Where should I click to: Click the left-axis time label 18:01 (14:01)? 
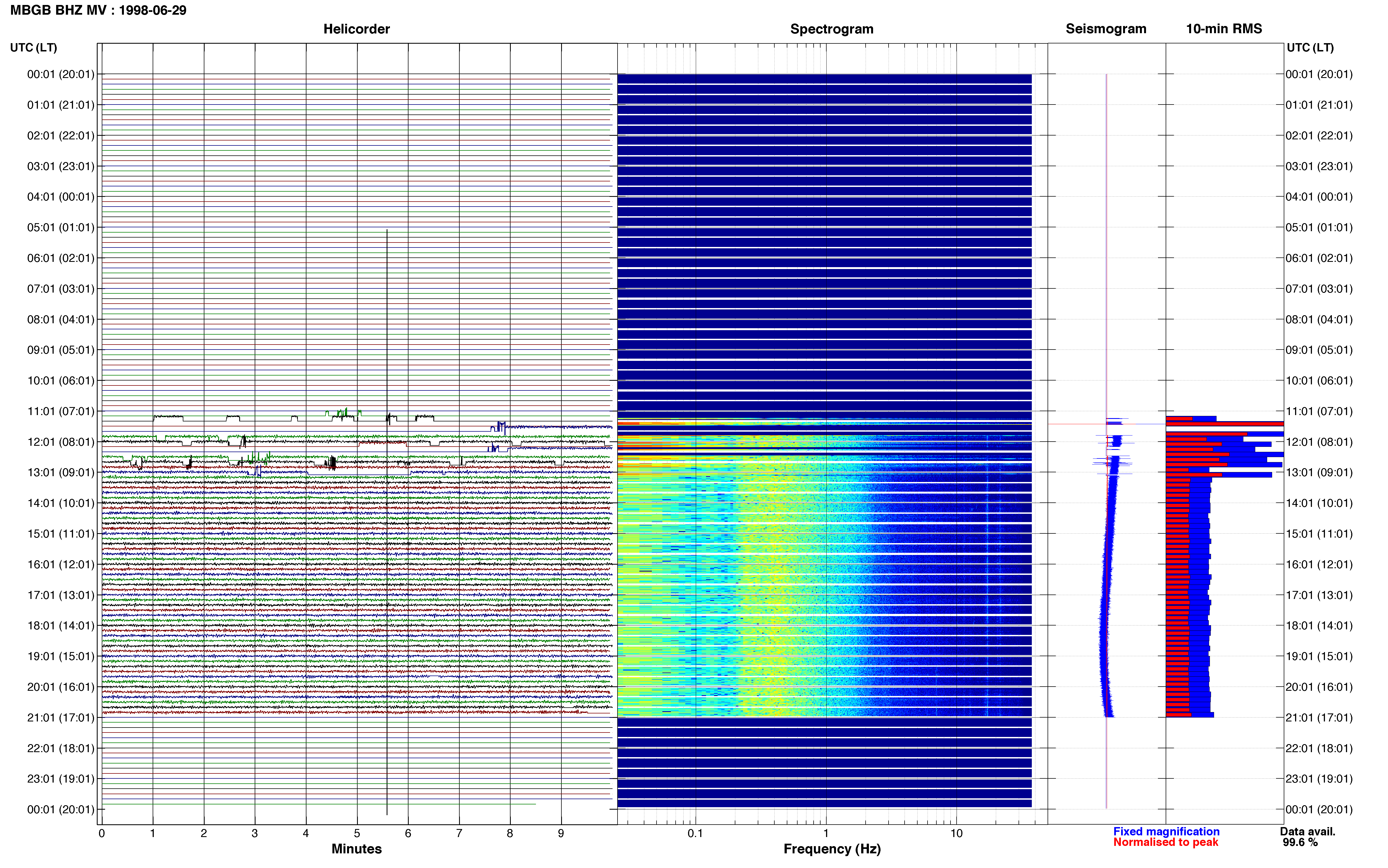pyautogui.click(x=61, y=626)
